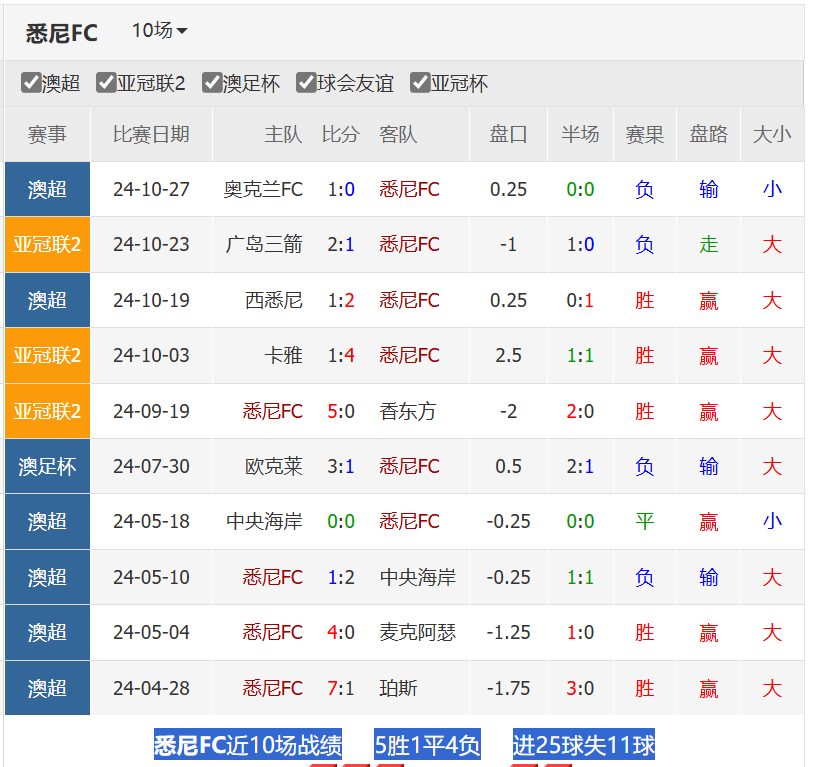Viewport: 813px width, 767px height.
Task: Click the 2:1 score for 广岛三箭 match
Action: (341, 244)
